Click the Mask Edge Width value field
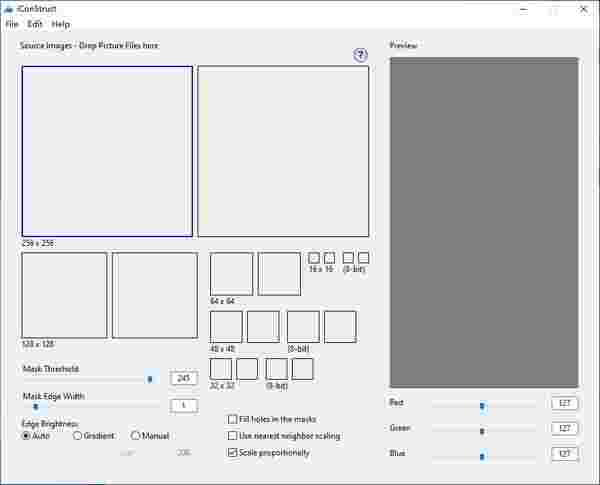The image size is (600, 485). pos(184,406)
